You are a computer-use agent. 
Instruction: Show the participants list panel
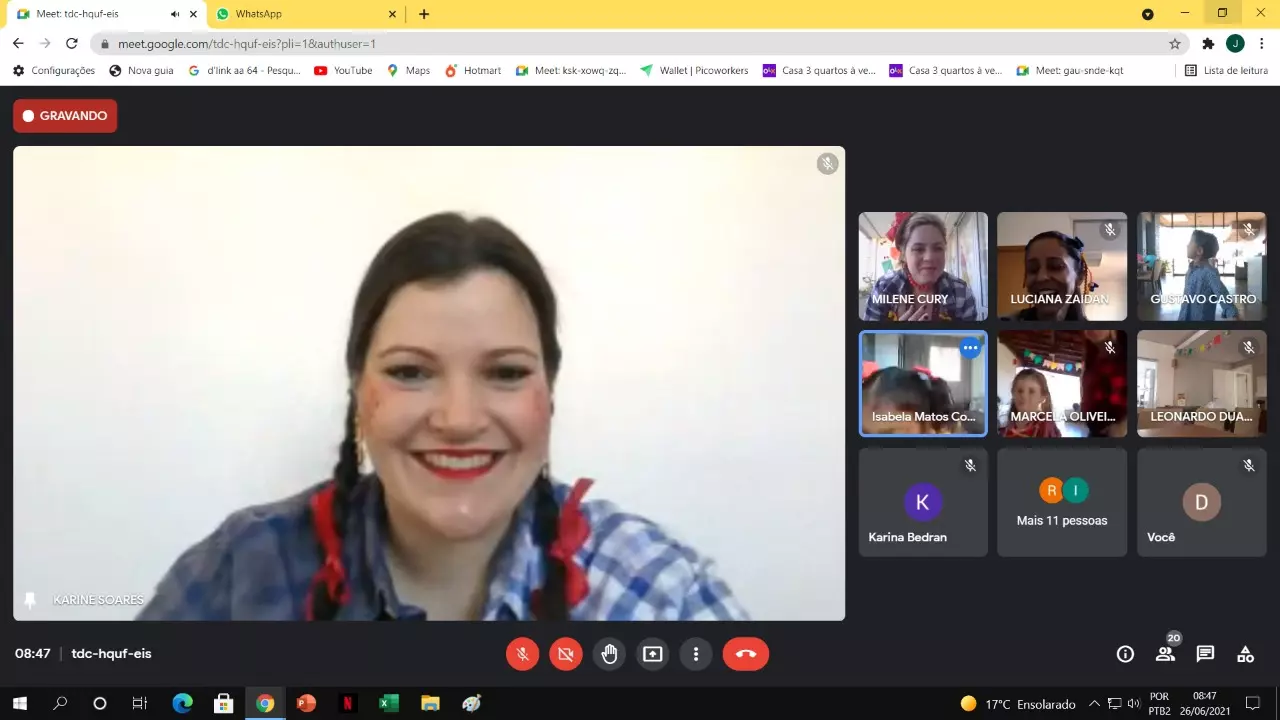(x=1165, y=654)
